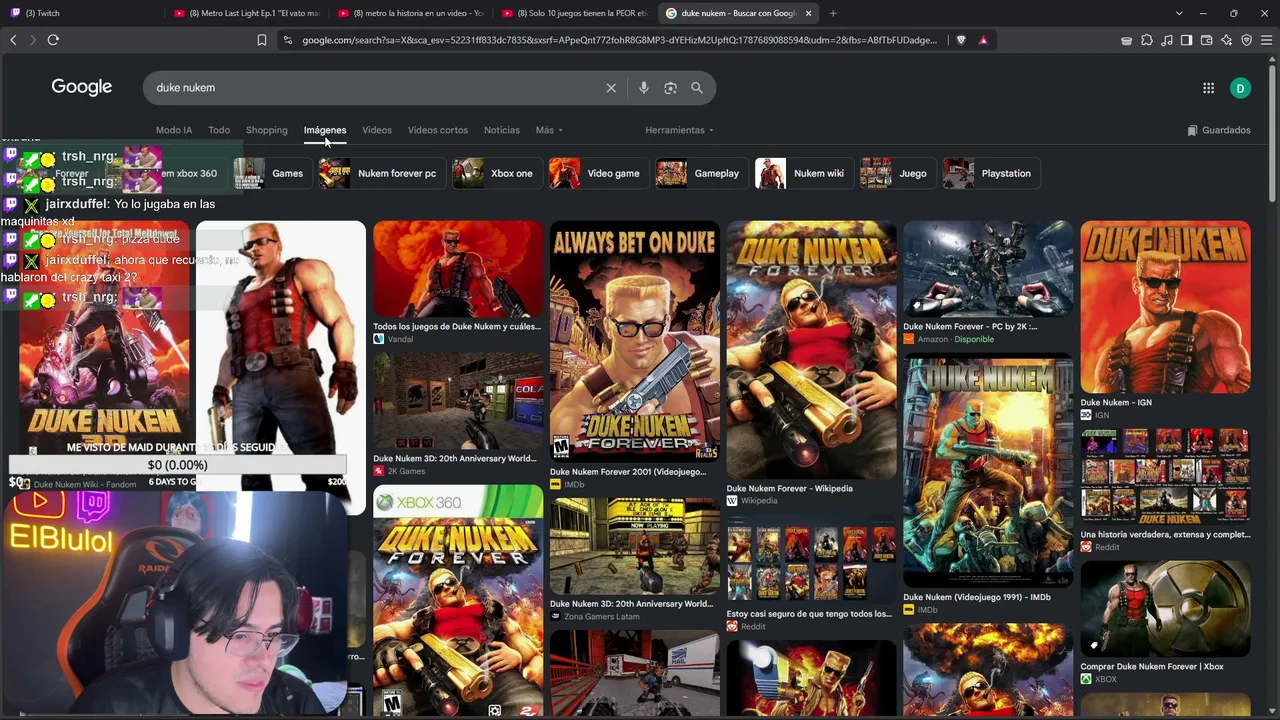Open the Herramientas tools dropdown

coord(679,130)
